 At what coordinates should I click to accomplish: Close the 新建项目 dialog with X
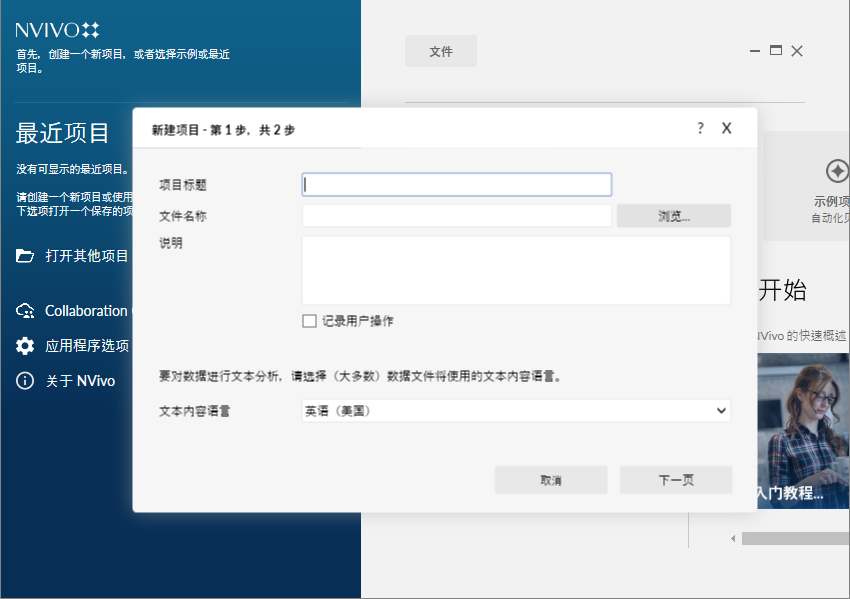726,128
